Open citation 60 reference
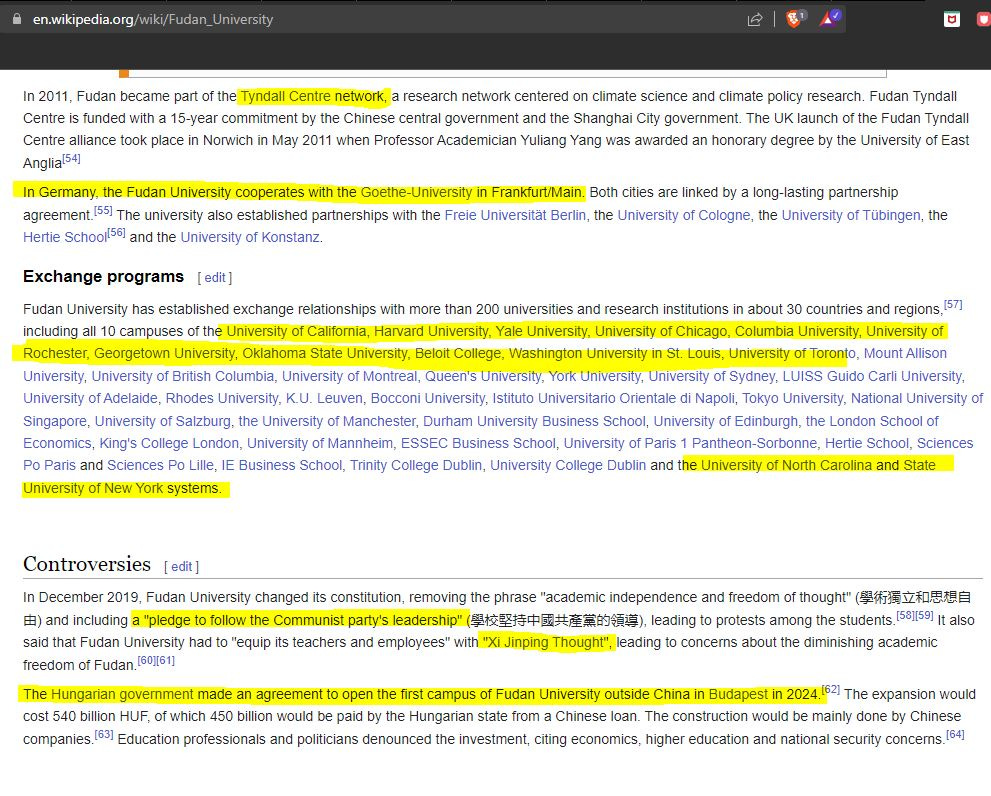Viewport: 991px width, 796px height. click(x=147, y=661)
